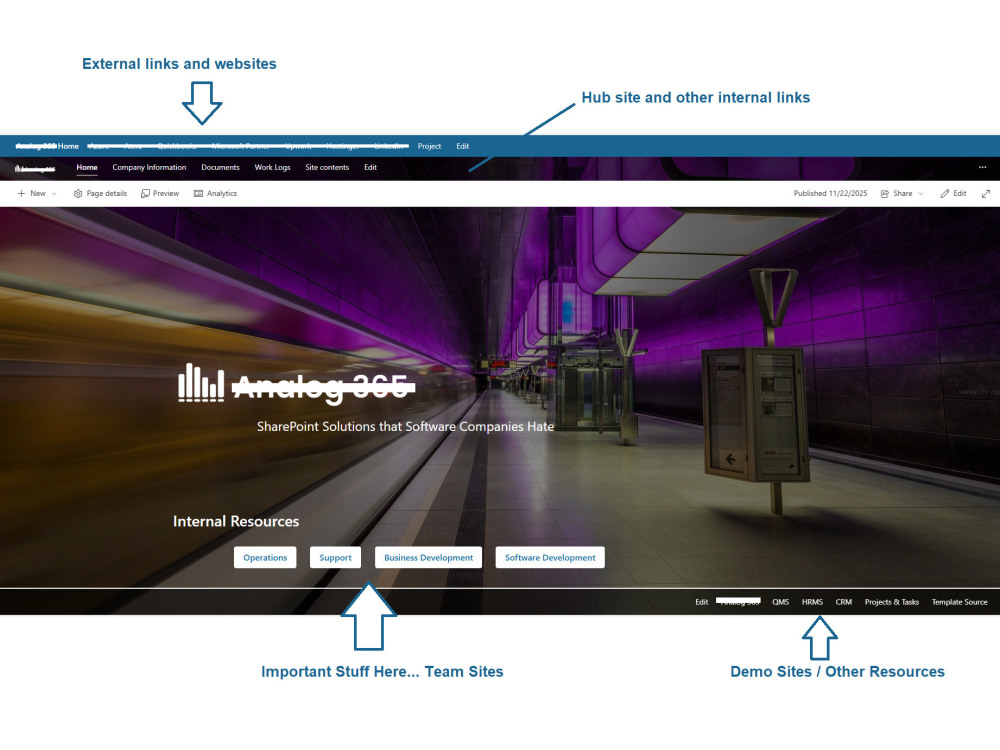Click the Share icon in the command bar
Image resolution: width=1000 pixels, height=750 pixels.
(885, 194)
